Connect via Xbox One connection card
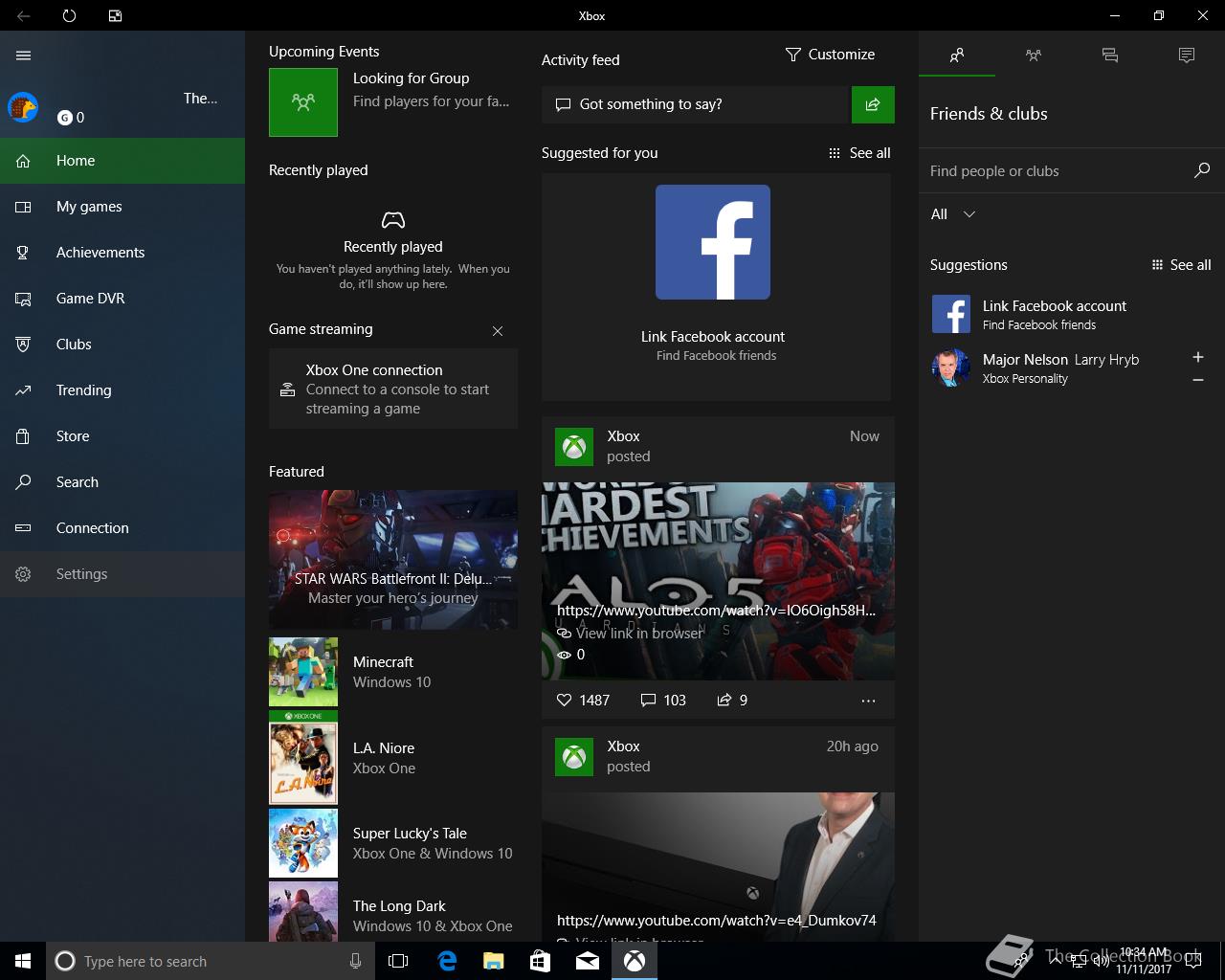Screen dimensions: 1225x980 coord(393,389)
